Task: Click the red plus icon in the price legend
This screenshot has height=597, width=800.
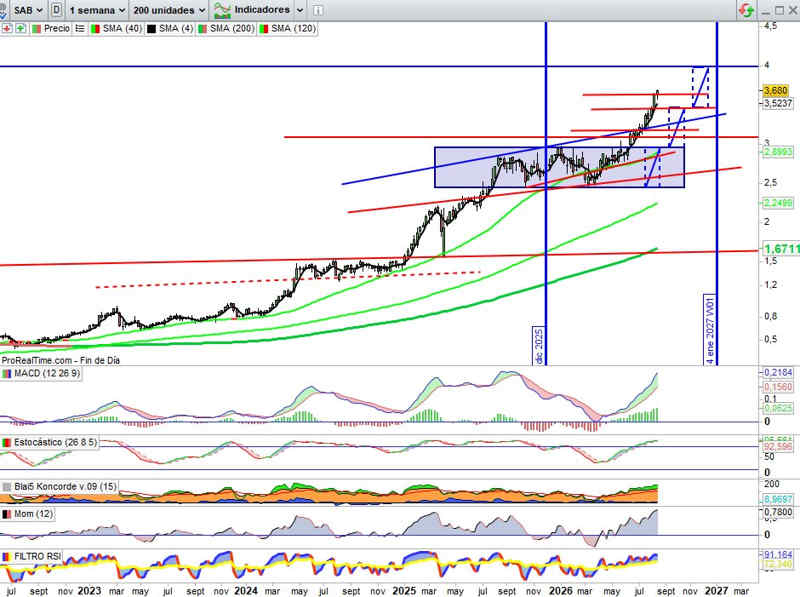Action: click(x=7, y=29)
